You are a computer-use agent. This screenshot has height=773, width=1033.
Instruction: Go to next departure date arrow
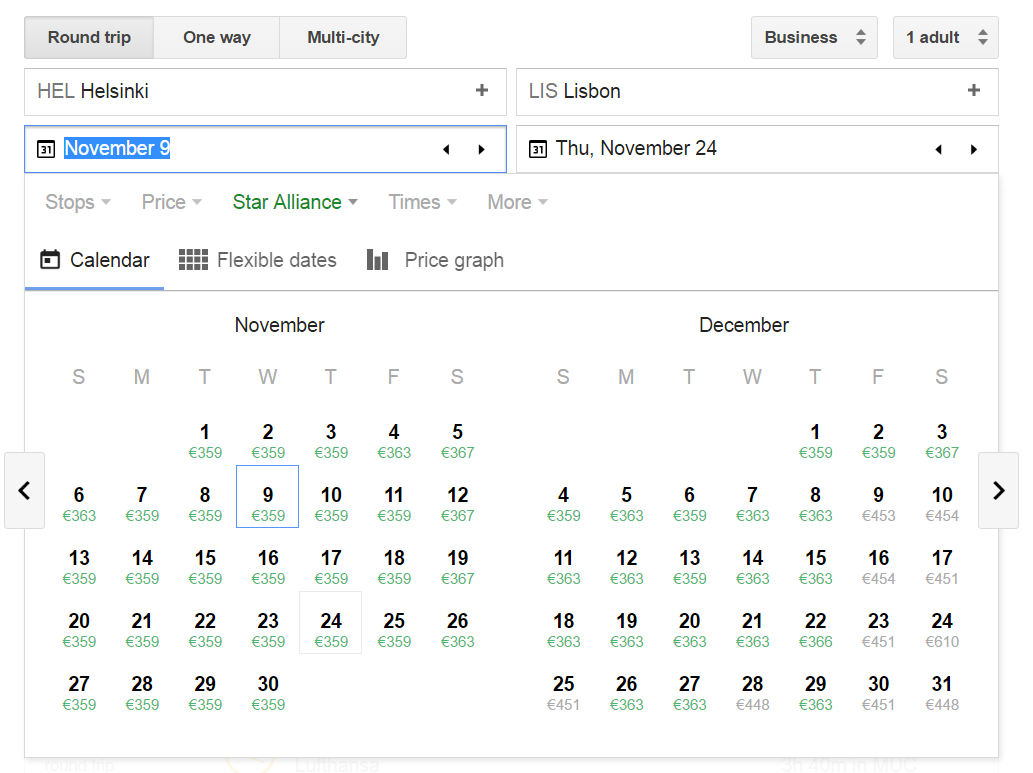[x=482, y=150]
